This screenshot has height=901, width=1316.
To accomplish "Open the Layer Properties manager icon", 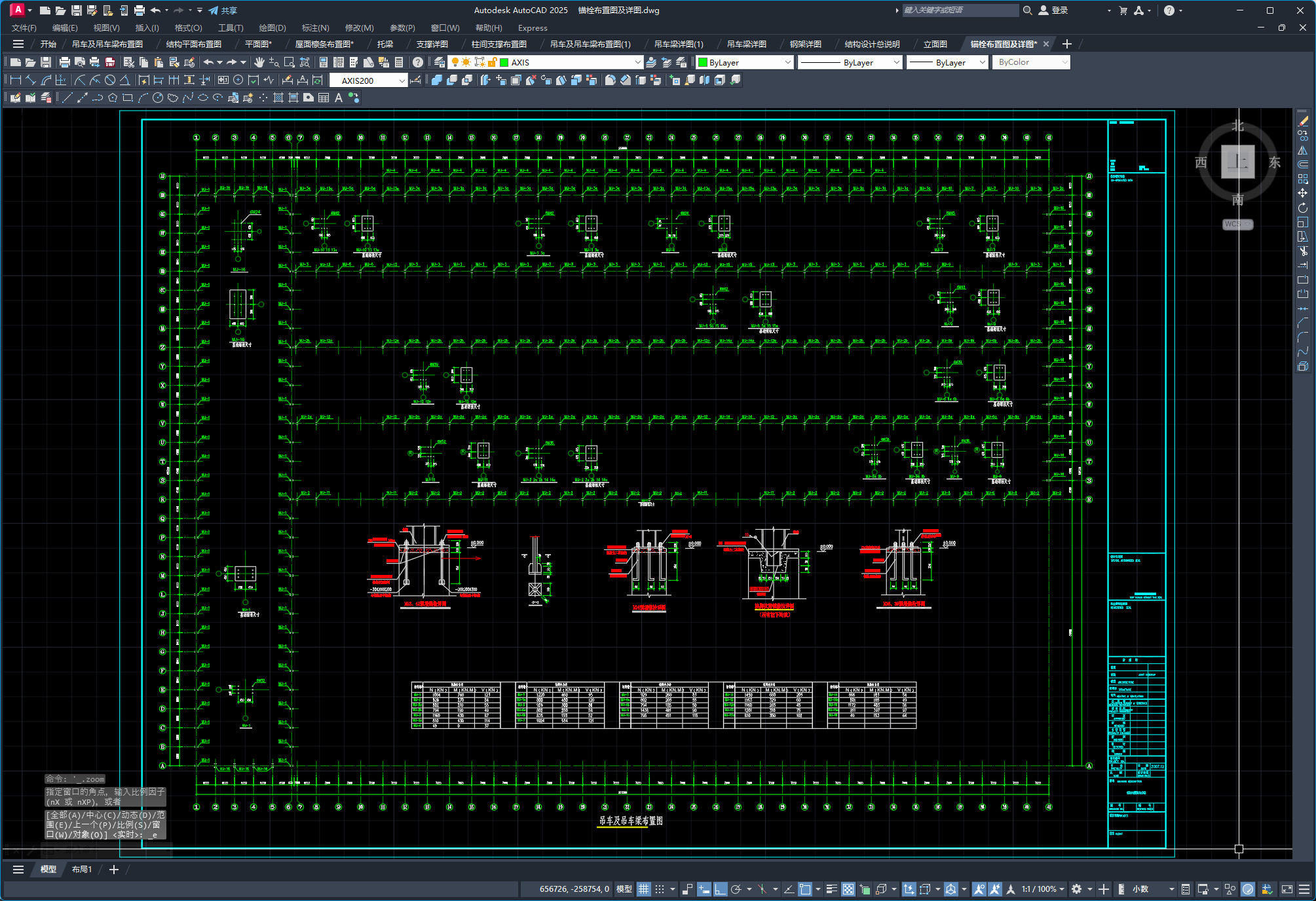I will pyautogui.click(x=440, y=62).
